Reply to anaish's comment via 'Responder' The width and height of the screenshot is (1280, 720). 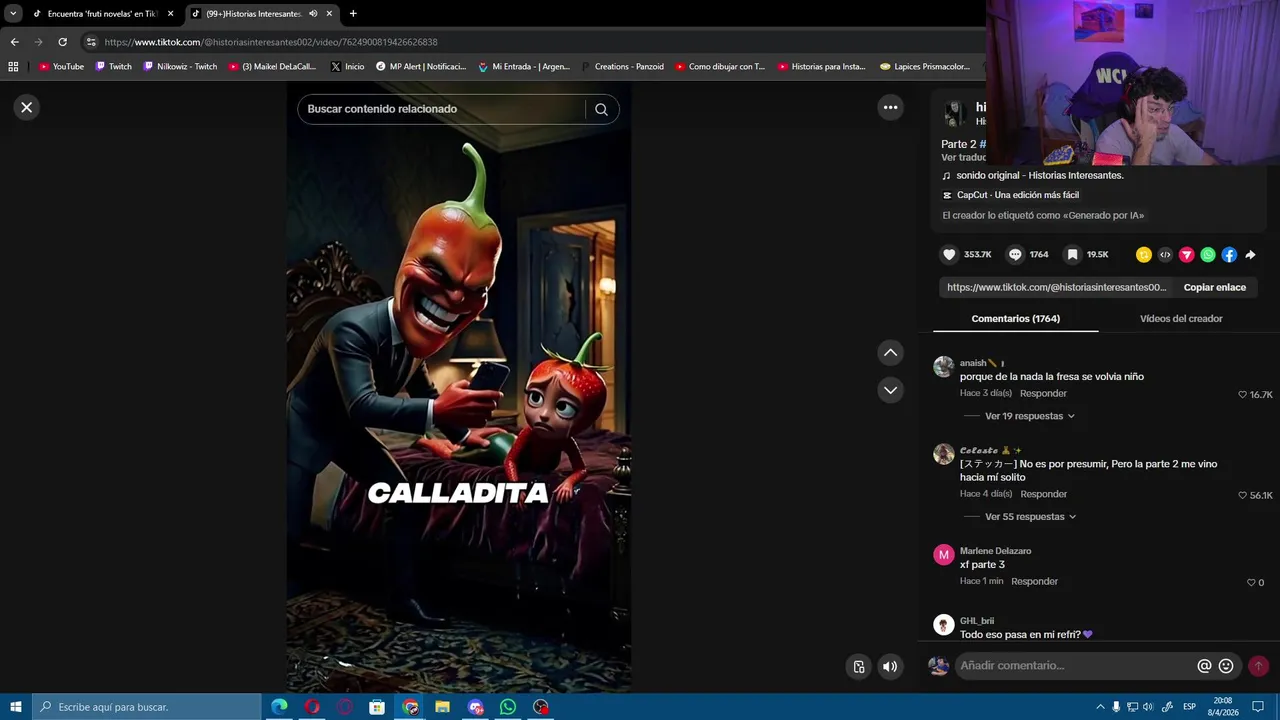1043,393
